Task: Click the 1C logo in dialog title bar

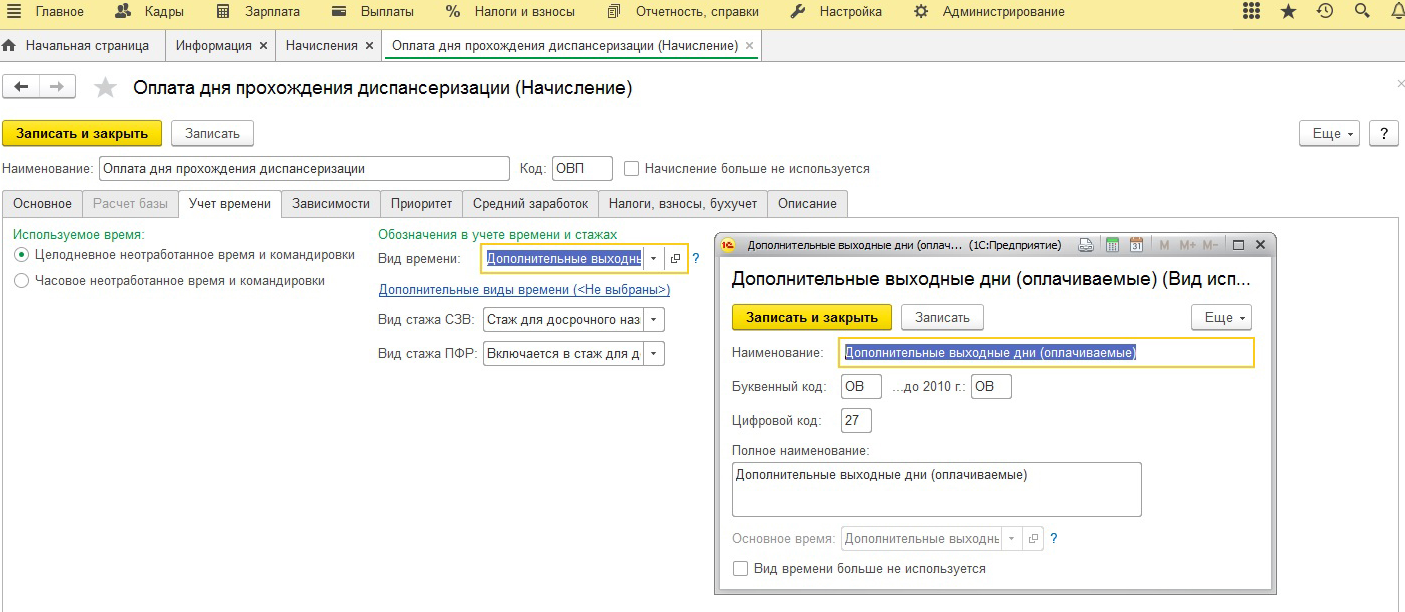Action: click(729, 244)
